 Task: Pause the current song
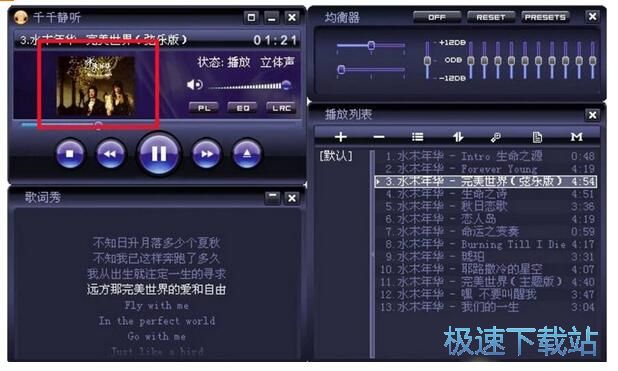[158, 154]
